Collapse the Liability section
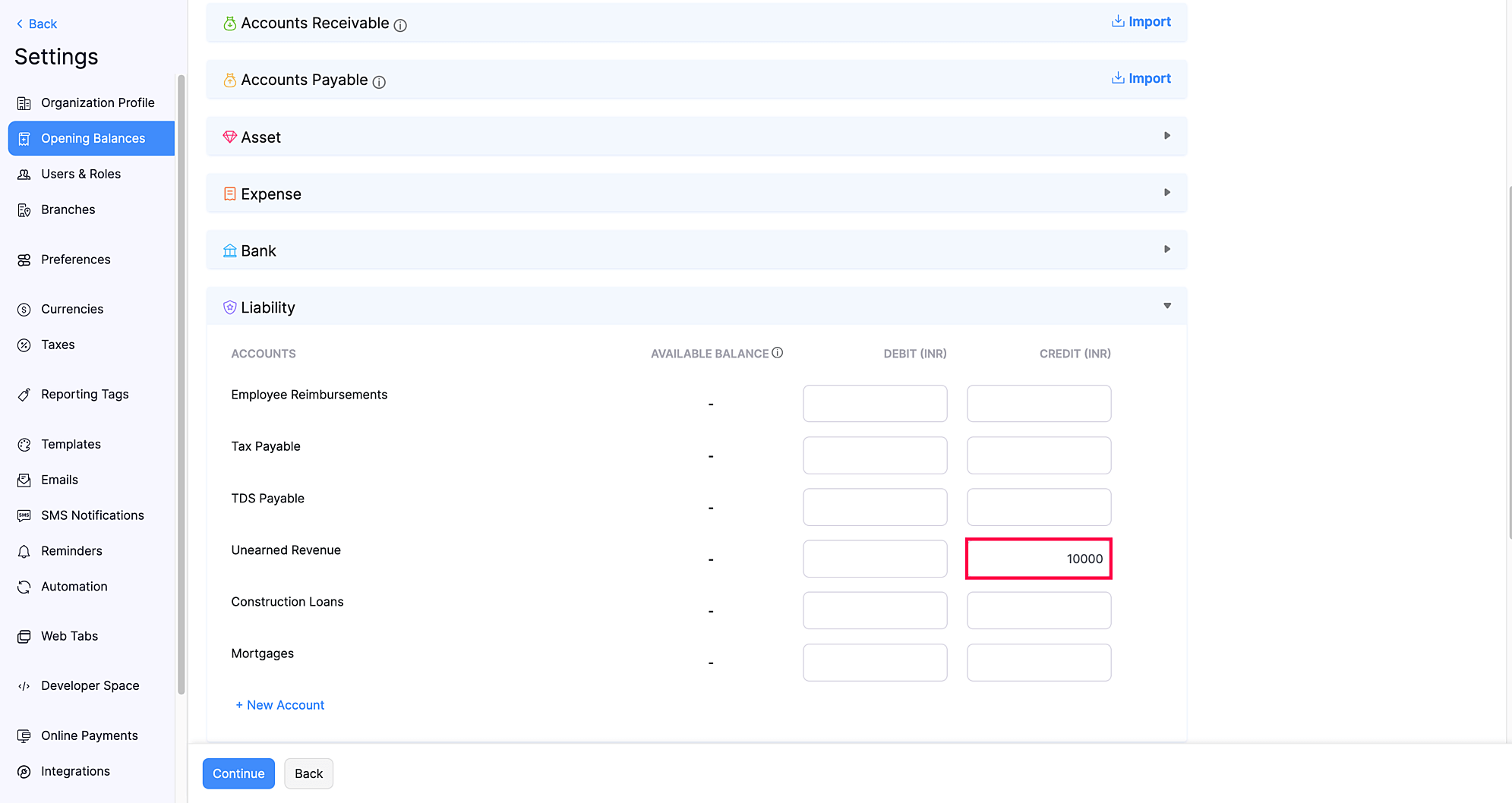The image size is (1512, 803). 1167,306
